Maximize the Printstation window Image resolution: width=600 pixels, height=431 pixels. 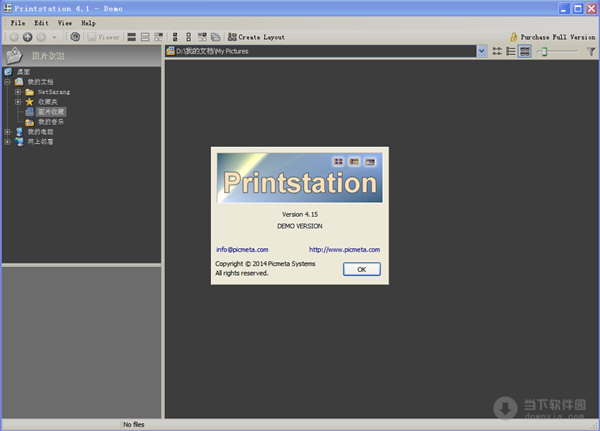click(578, 8)
